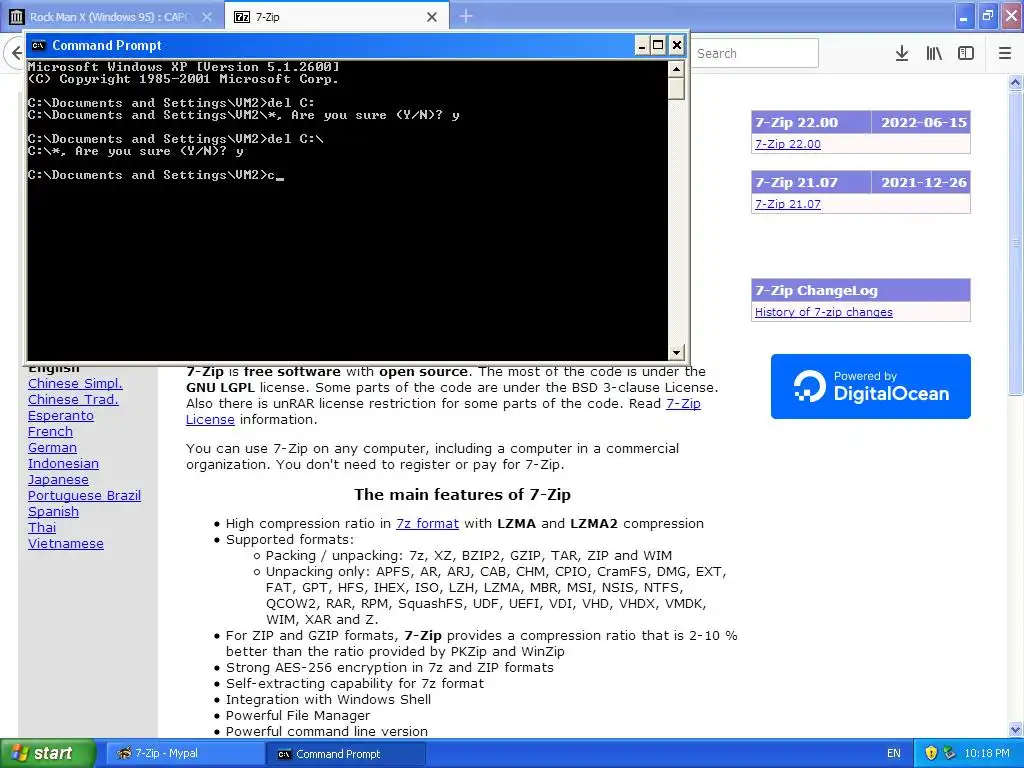Image resolution: width=1024 pixels, height=768 pixels.
Task: Switch to the 7-Zip browser tab
Action: point(336,16)
